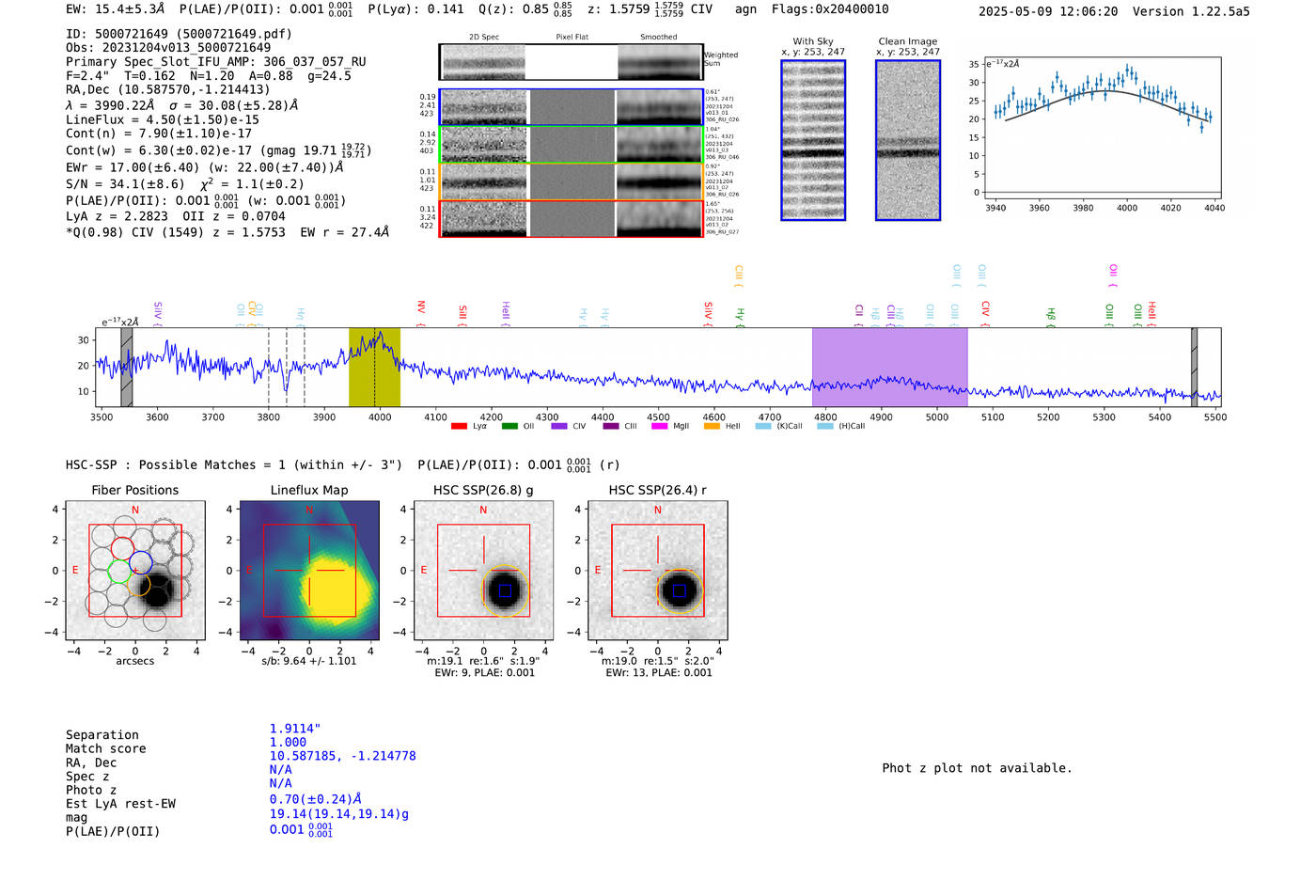Click the (H)CaII legend swatch

(825, 426)
